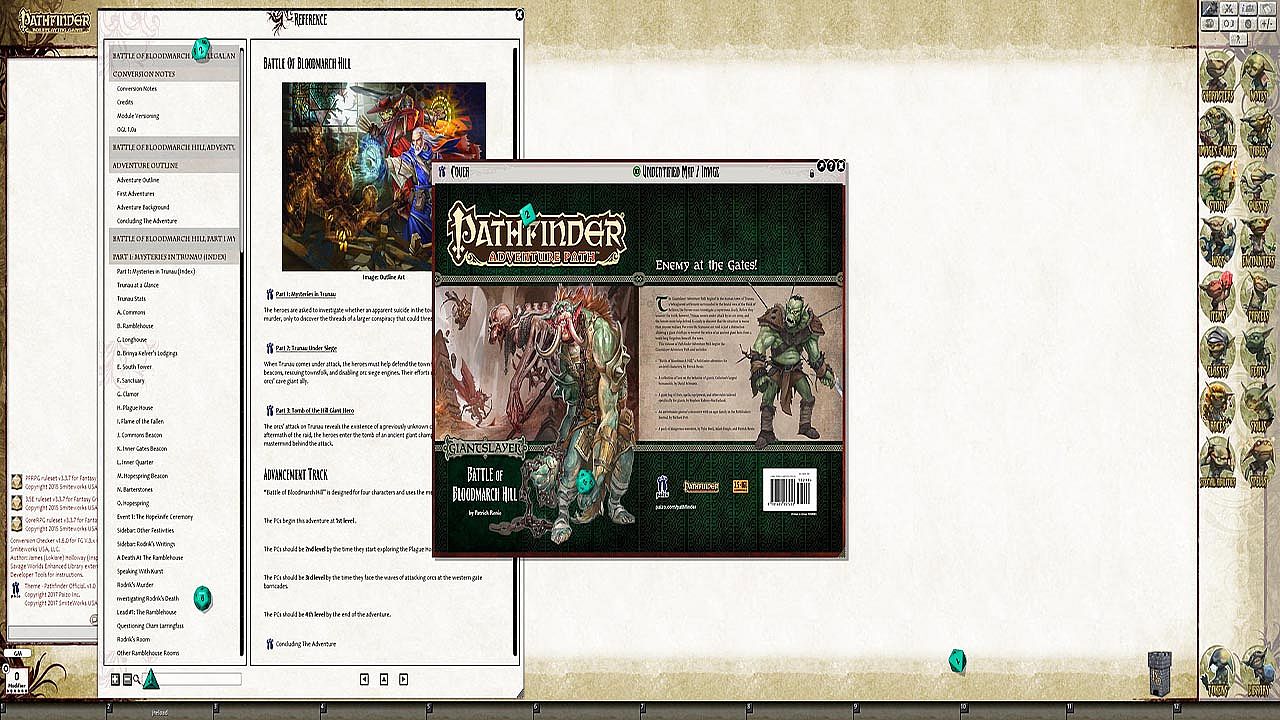The height and width of the screenshot is (720, 1280).
Task: Click link icon for Concluding The Adventure
Action: [269, 644]
